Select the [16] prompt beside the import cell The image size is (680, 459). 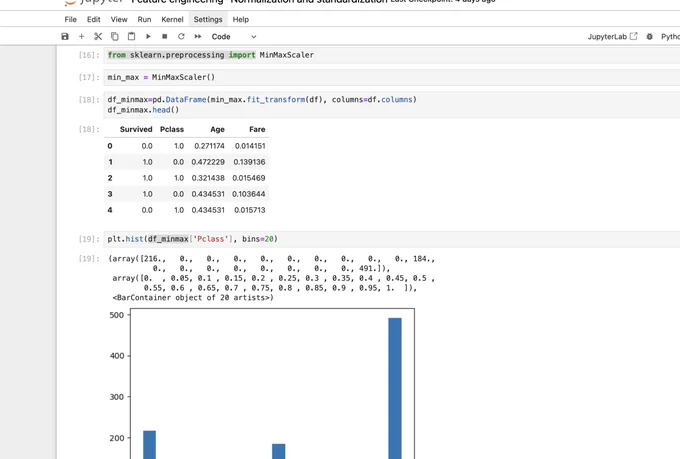(x=89, y=55)
